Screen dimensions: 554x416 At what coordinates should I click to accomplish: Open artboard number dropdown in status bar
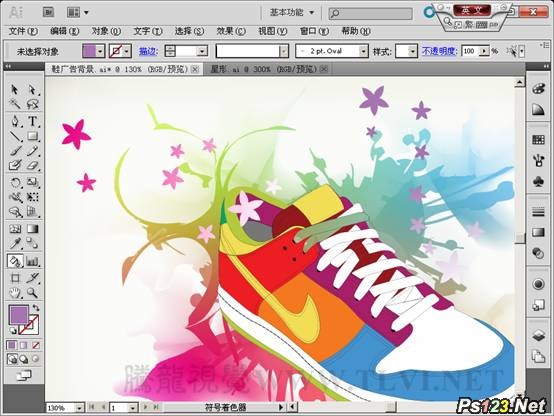point(133,408)
